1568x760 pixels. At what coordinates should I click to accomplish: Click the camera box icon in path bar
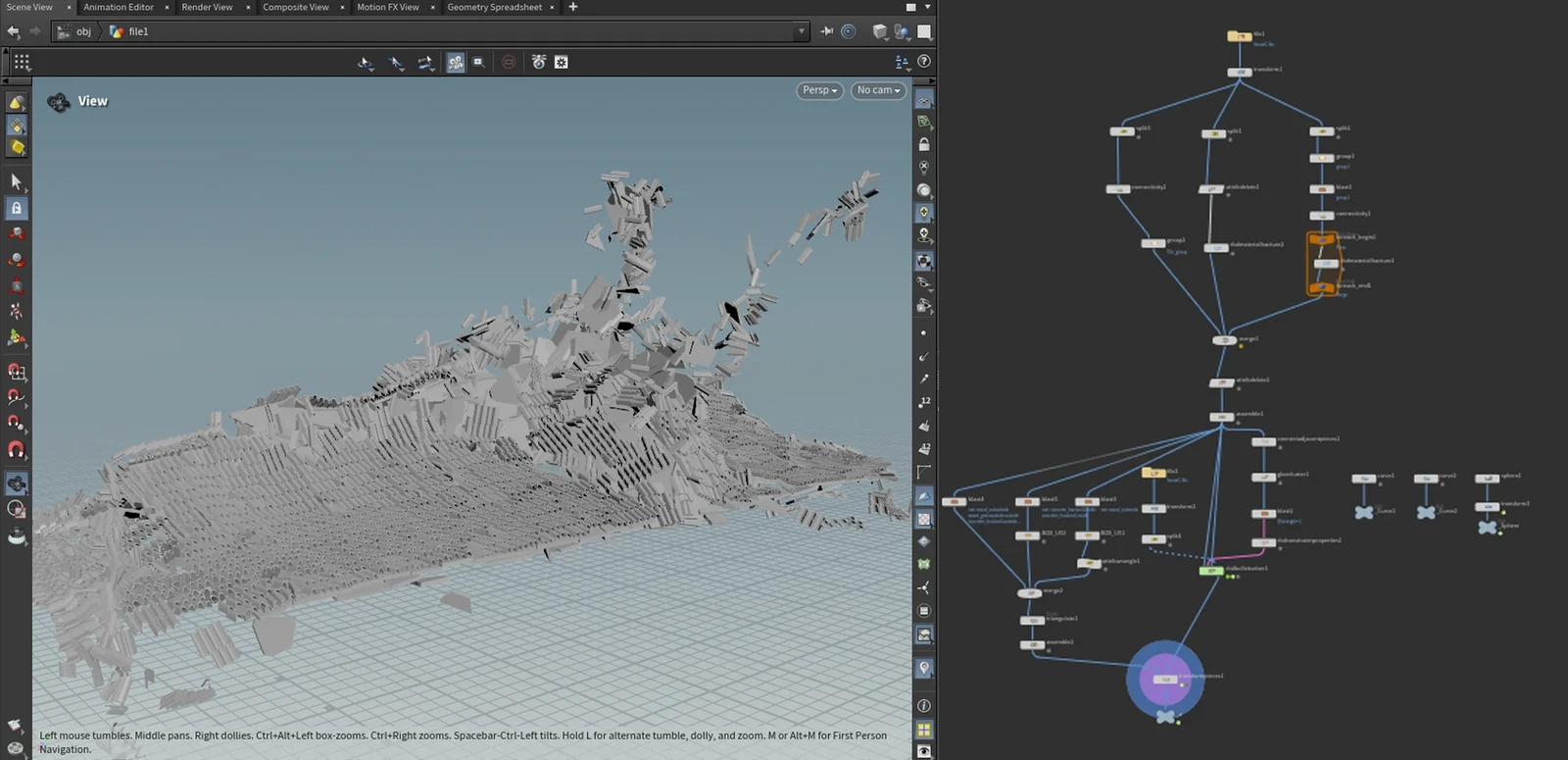point(880,31)
